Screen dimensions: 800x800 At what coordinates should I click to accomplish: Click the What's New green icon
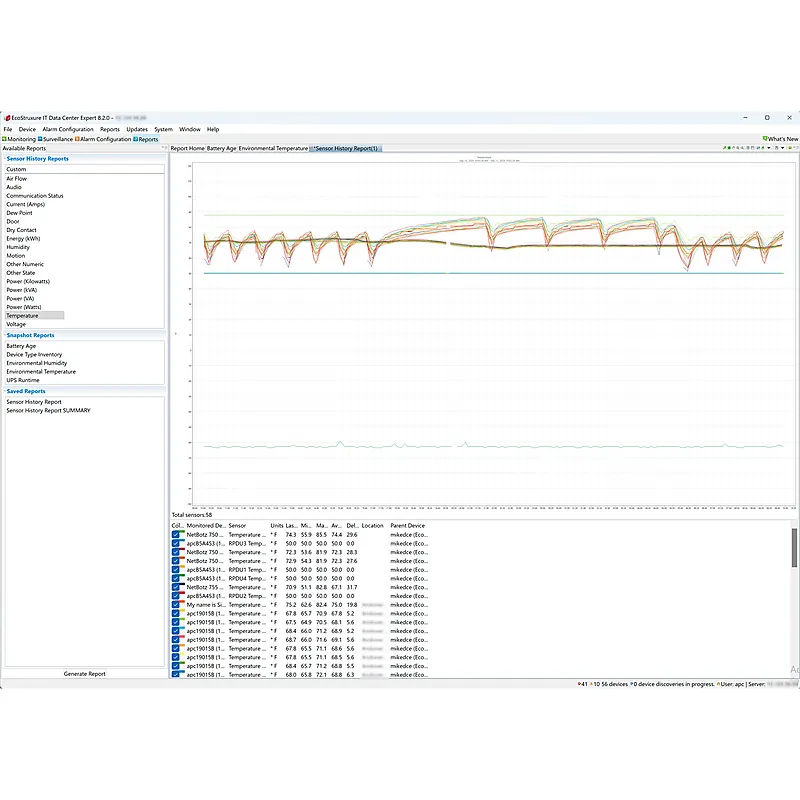765,138
